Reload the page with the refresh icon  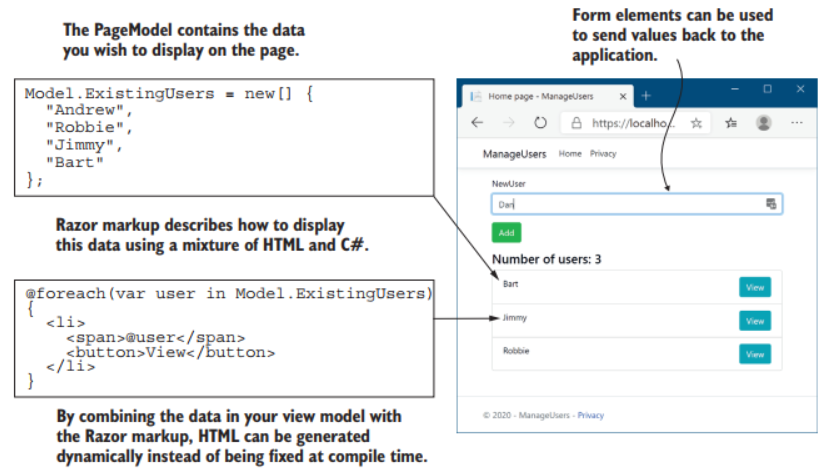pos(540,123)
